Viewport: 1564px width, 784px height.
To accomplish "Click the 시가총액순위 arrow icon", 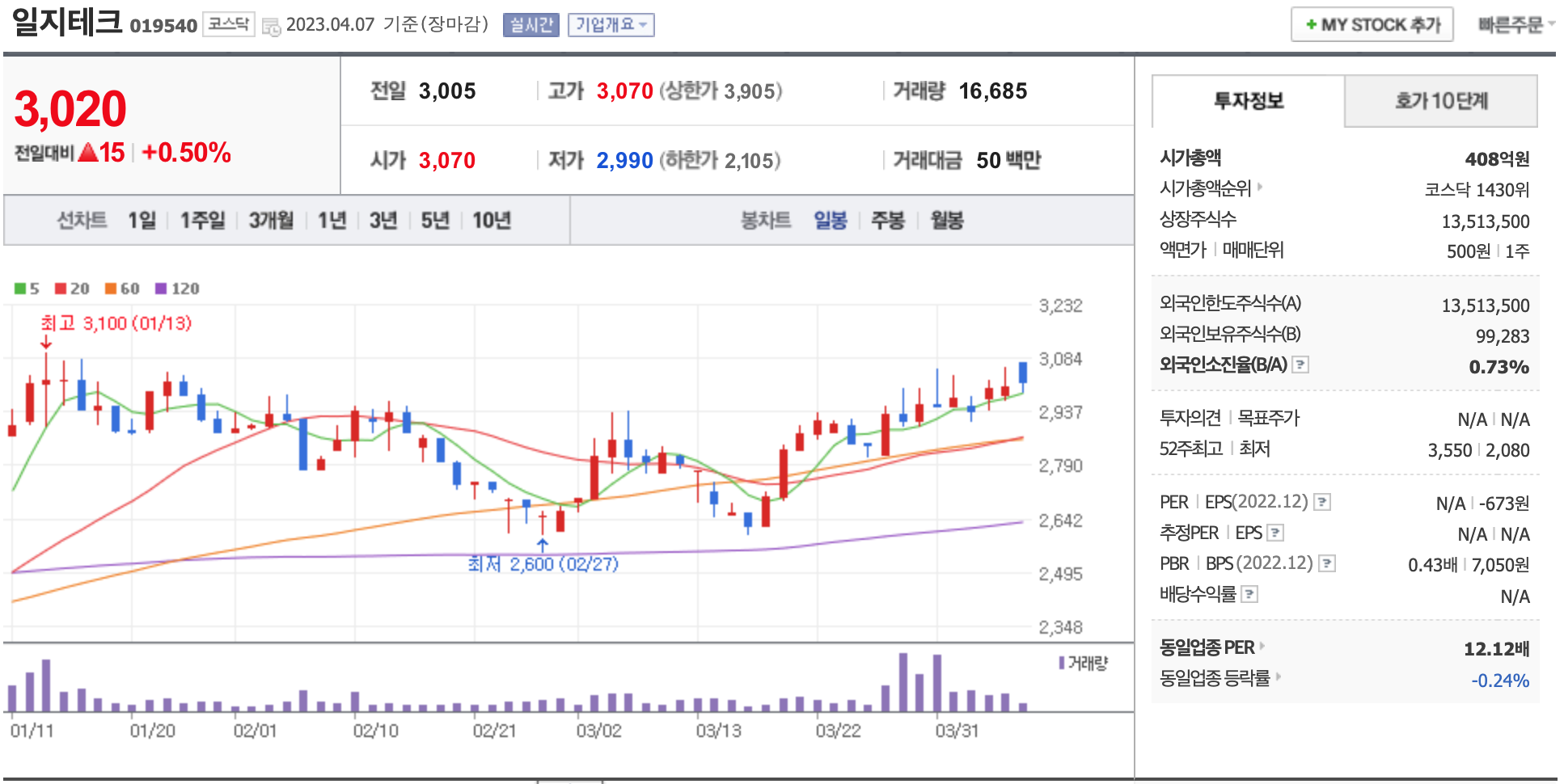I will (1260, 188).
